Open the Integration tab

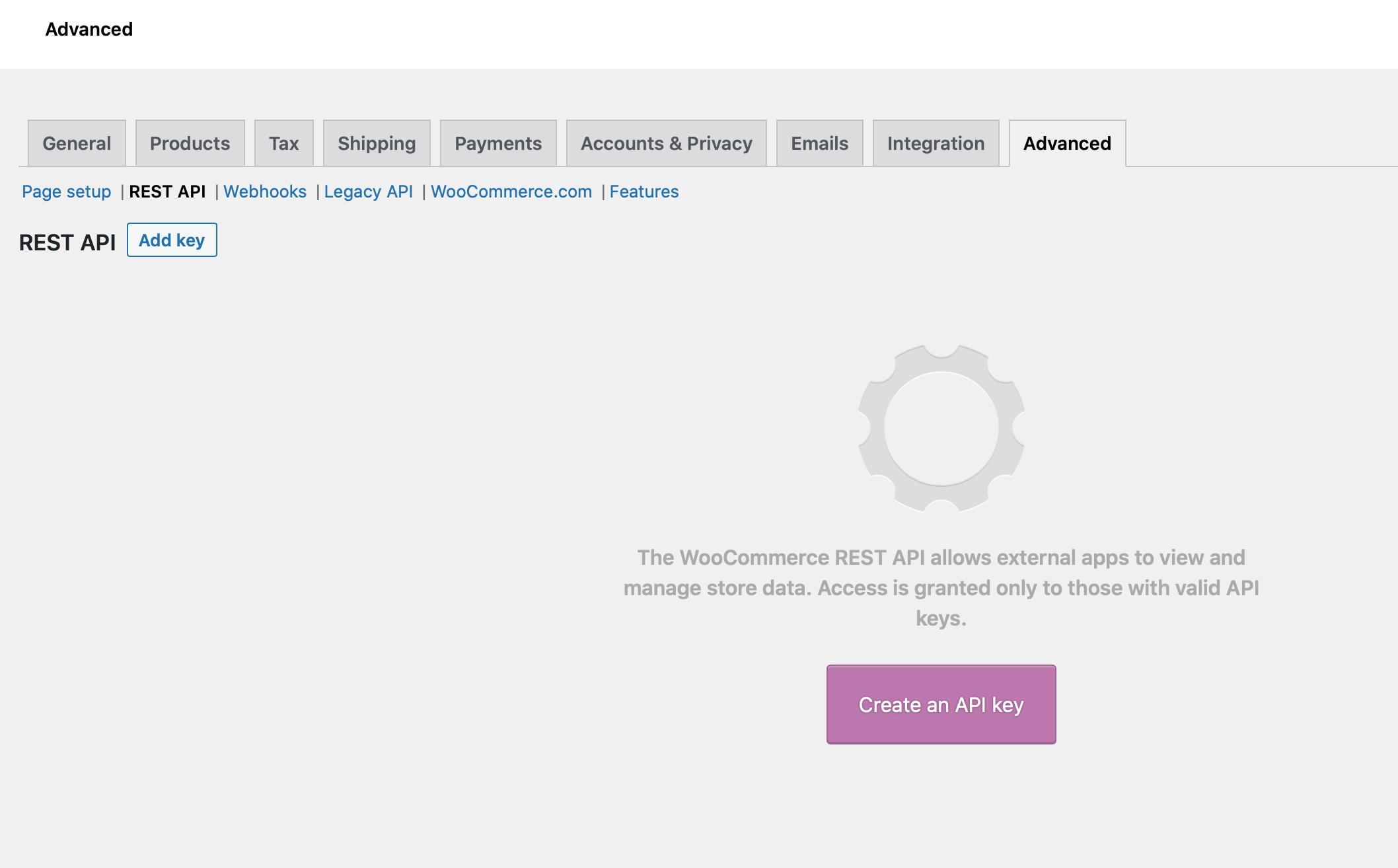936,143
